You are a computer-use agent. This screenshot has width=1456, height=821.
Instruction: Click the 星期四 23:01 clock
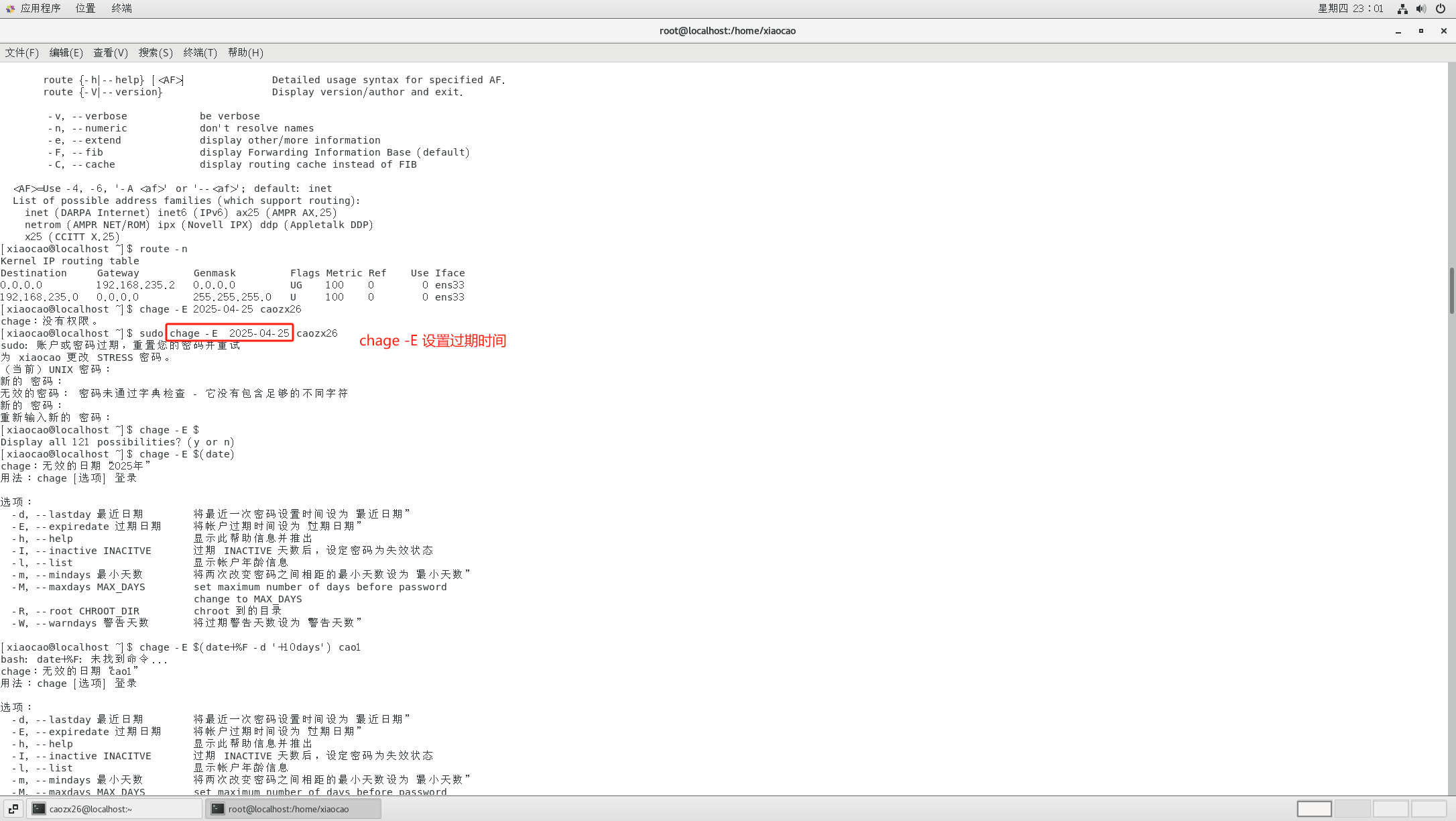[1350, 9]
